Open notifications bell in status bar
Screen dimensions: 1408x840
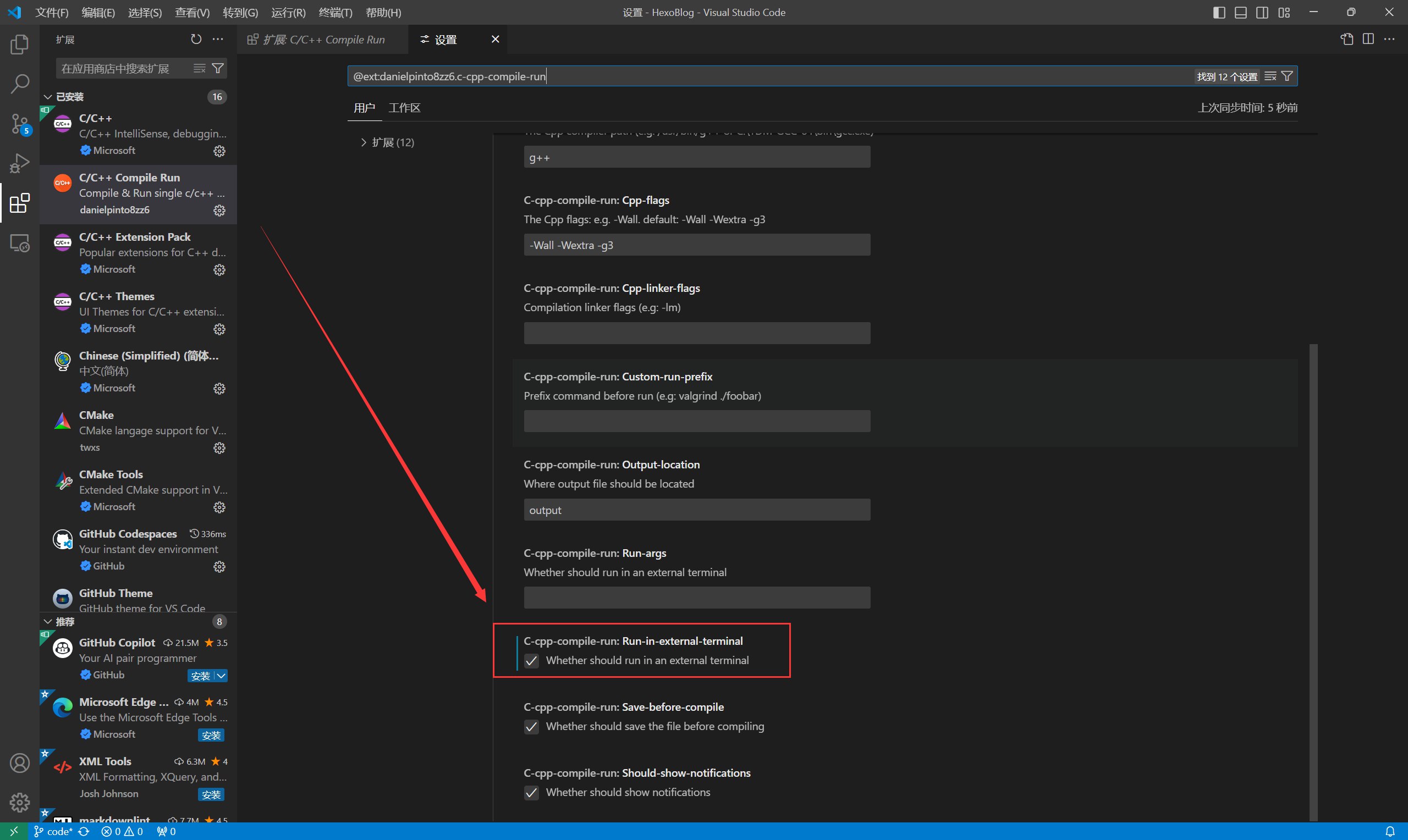point(1390,832)
